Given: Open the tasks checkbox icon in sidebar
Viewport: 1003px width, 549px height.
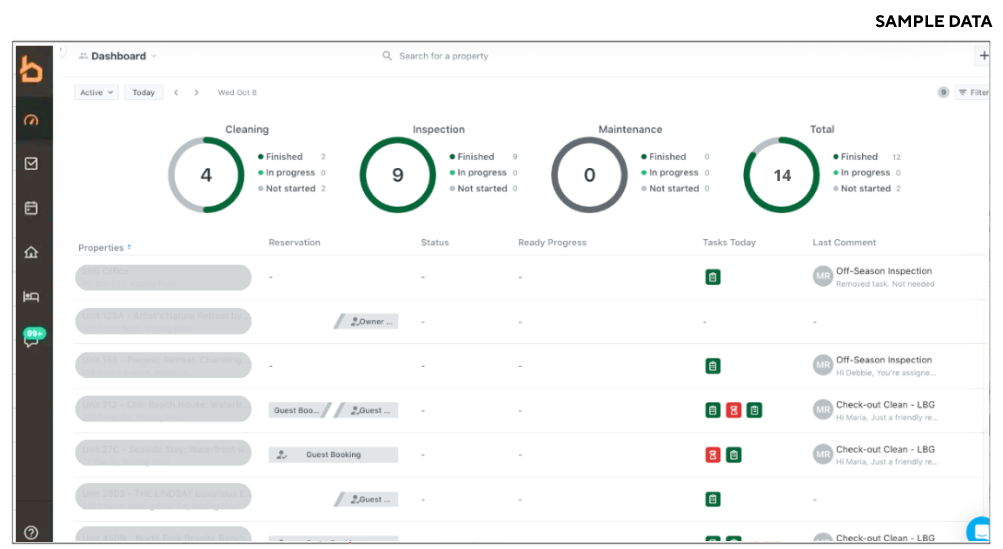Looking at the screenshot, I should pyautogui.click(x=31, y=163).
